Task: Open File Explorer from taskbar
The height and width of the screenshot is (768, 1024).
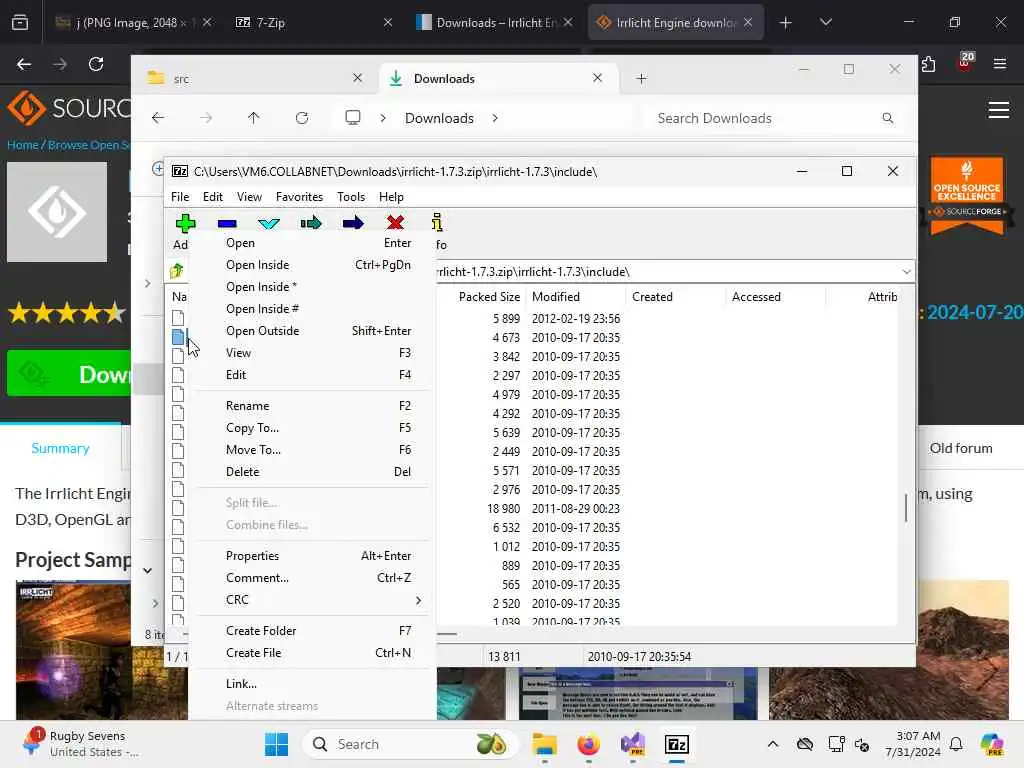Action: [544, 744]
